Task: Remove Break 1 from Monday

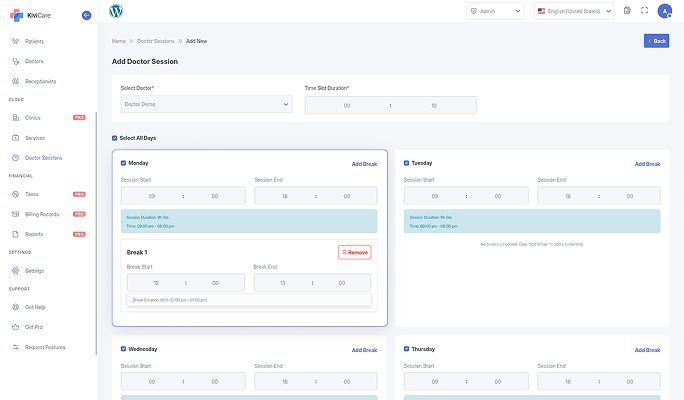Action: click(355, 252)
